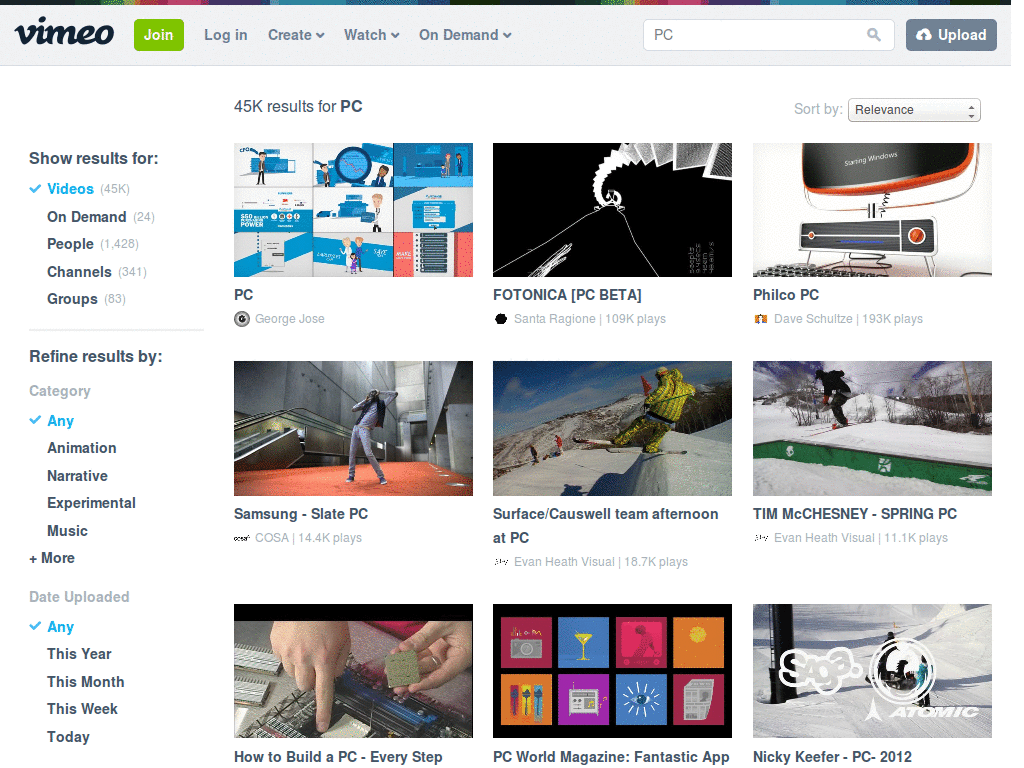Click Dave Schultze author name

[813, 319]
